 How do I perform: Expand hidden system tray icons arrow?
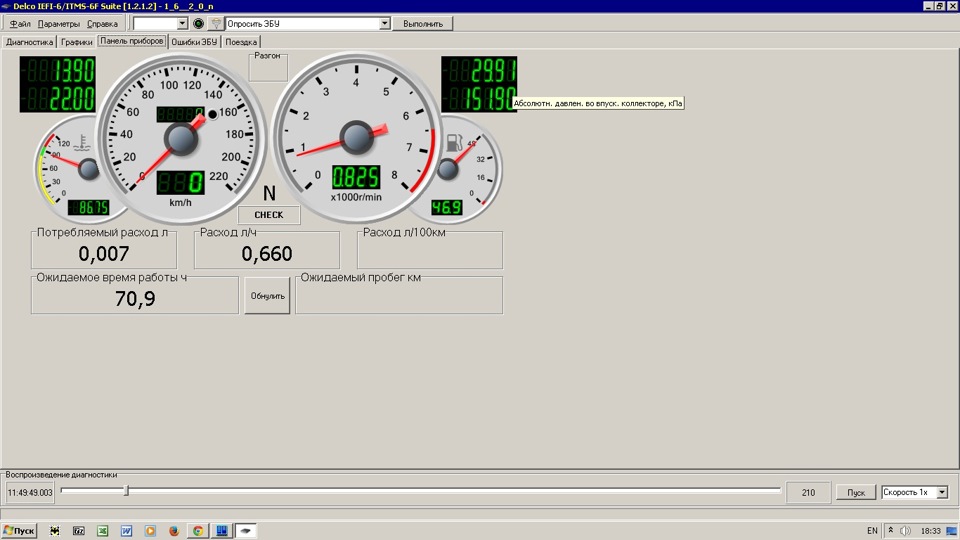[x=891, y=531]
